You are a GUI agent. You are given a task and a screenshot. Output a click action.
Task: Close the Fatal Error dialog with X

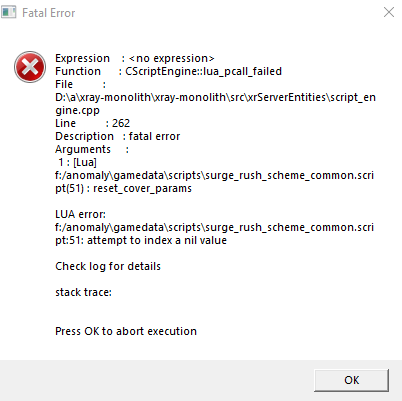(x=389, y=12)
